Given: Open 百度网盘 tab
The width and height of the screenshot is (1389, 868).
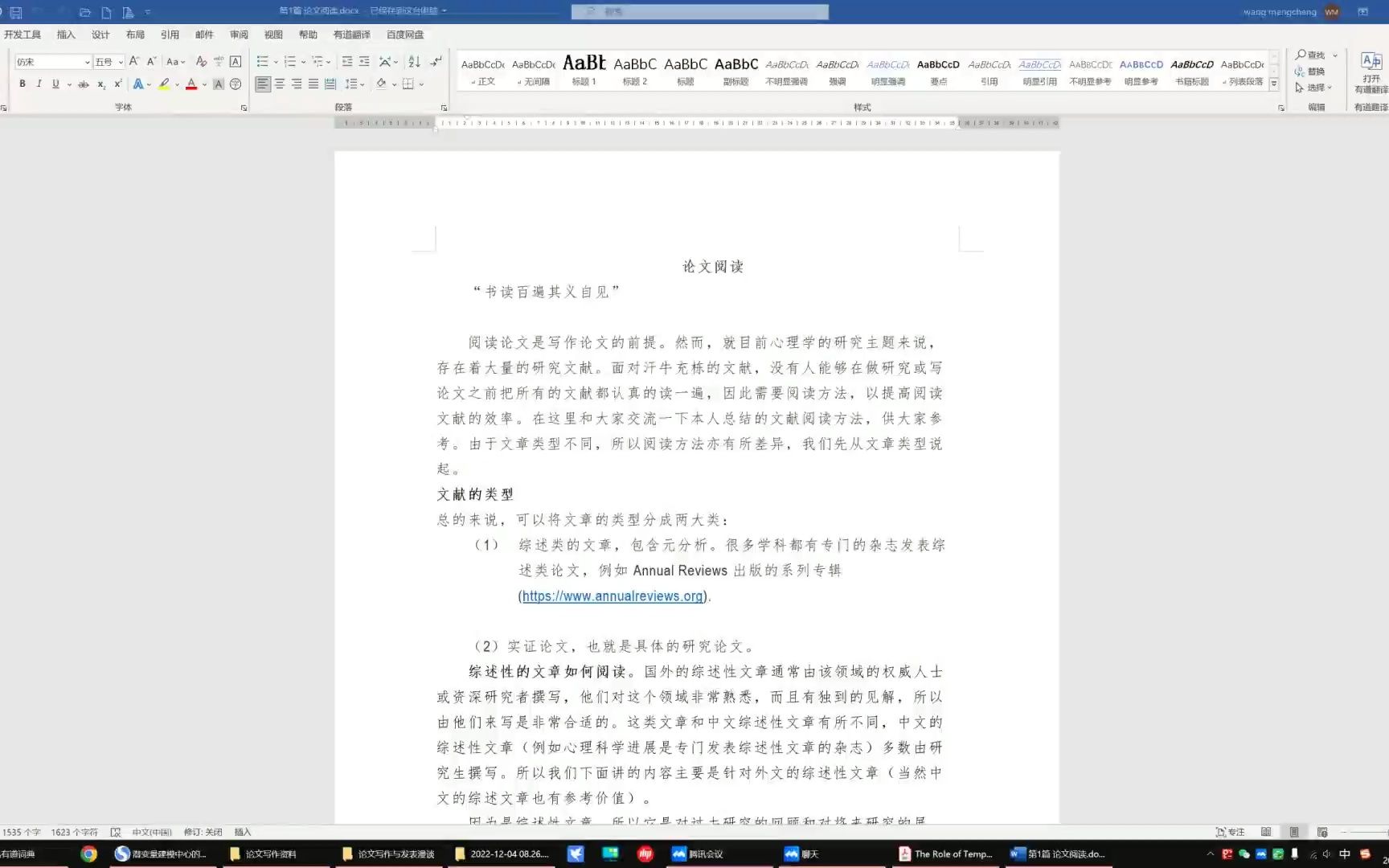Looking at the screenshot, I should (x=405, y=35).
